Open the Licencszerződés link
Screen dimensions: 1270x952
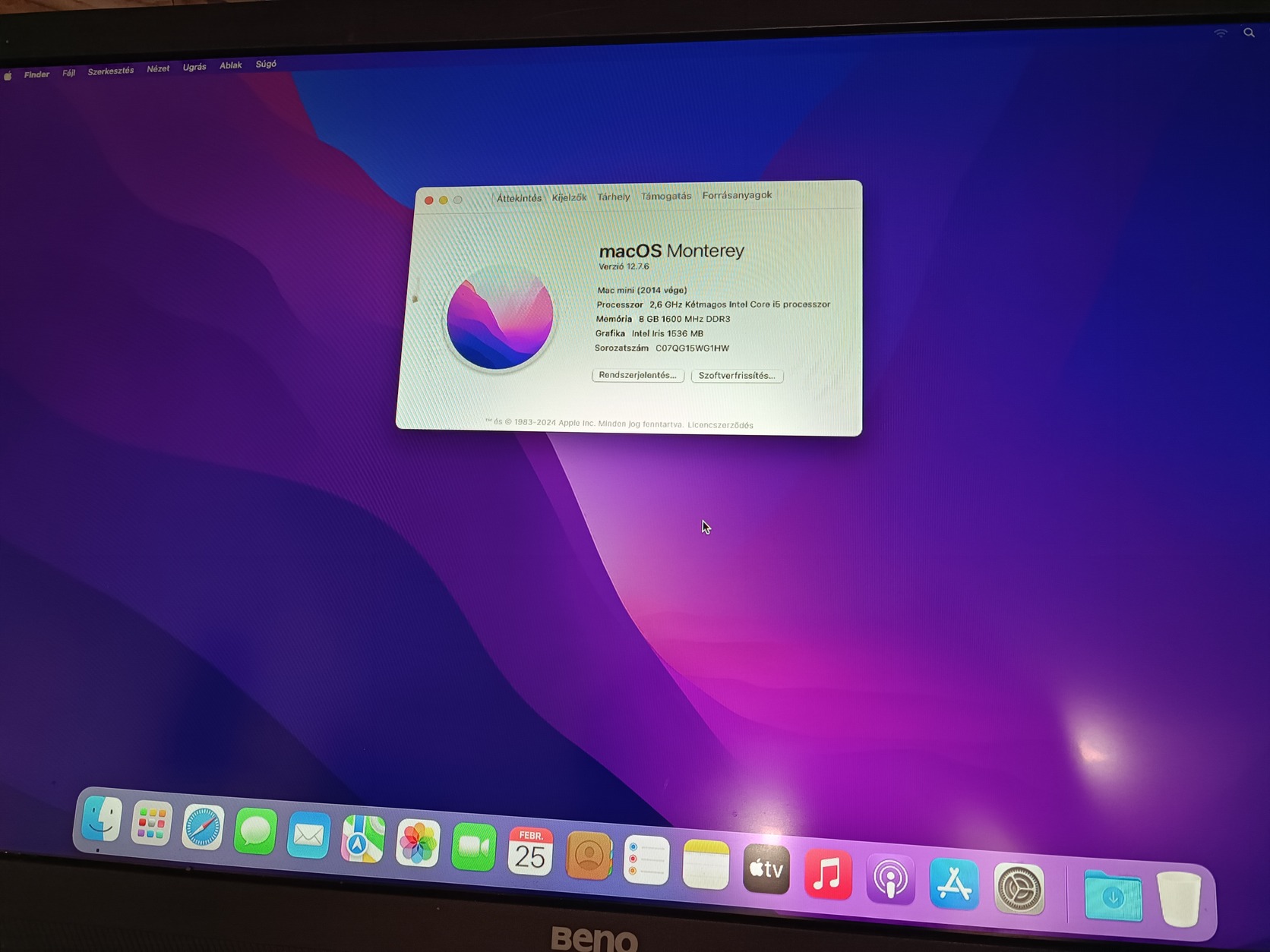click(720, 425)
